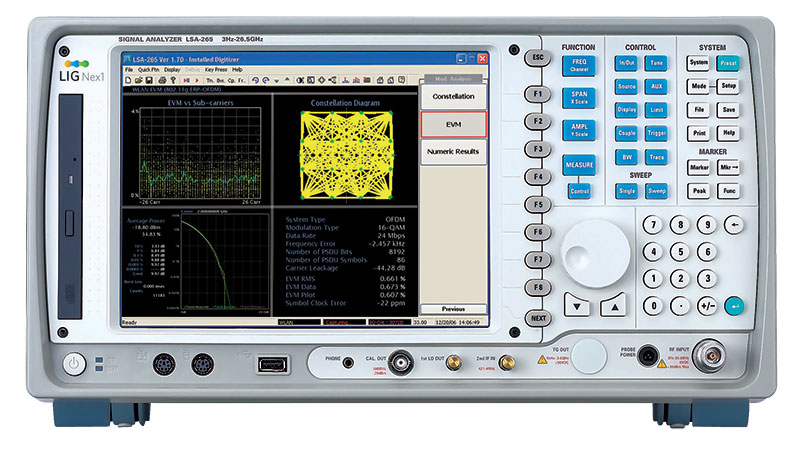800x449 pixels.
Task: Select the Numeric Results softkey
Action: pos(453,152)
